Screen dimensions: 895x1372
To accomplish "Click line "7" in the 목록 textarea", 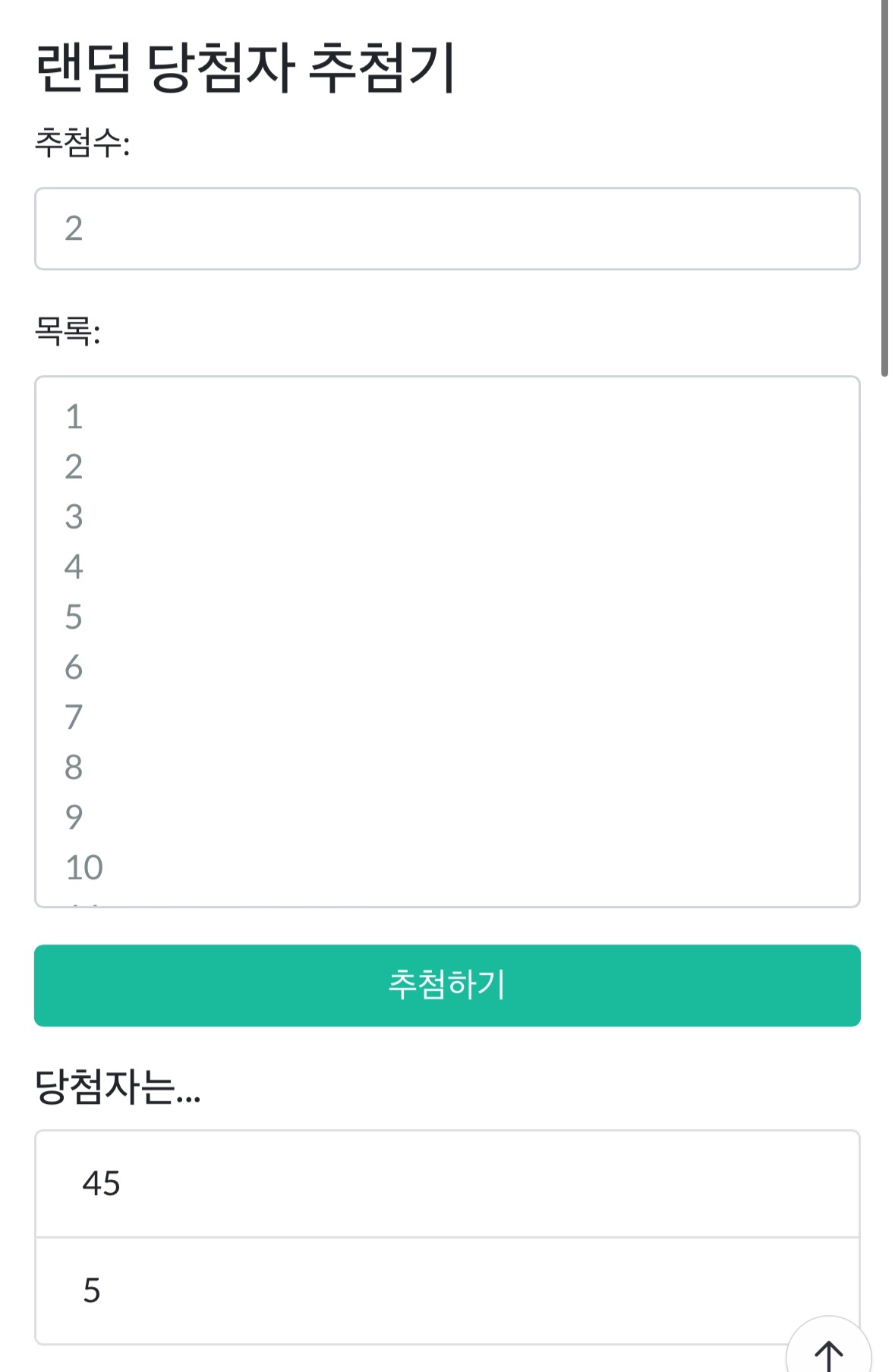I will pos(74,718).
